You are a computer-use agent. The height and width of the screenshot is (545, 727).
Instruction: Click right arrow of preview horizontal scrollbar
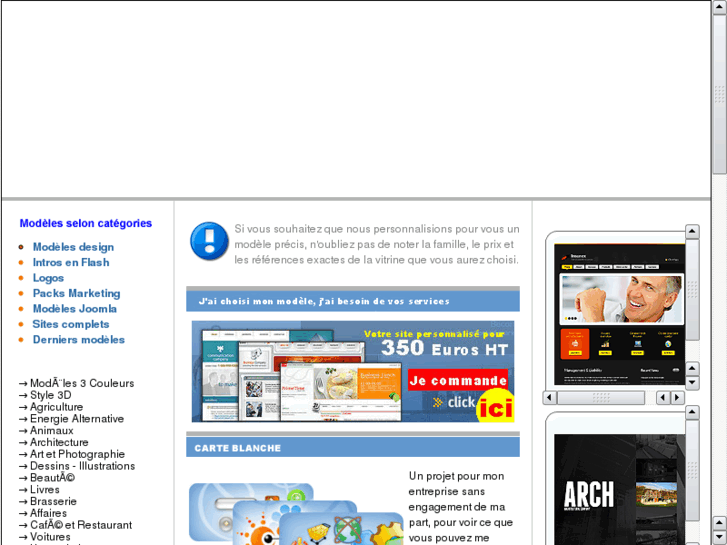[x=677, y=398]
